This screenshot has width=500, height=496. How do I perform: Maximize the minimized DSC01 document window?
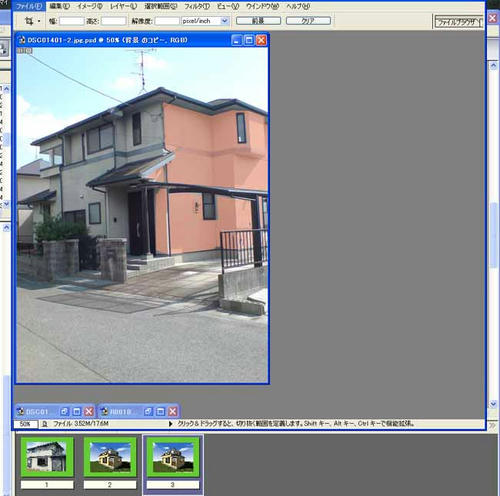77,412
